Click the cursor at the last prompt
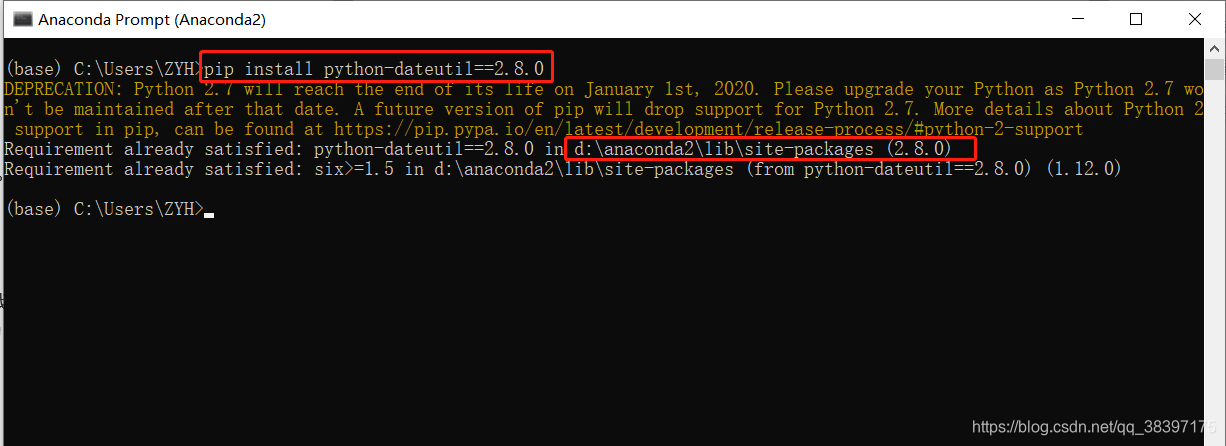The width and height of the screenshot is (1226, 446). (208, 213)
